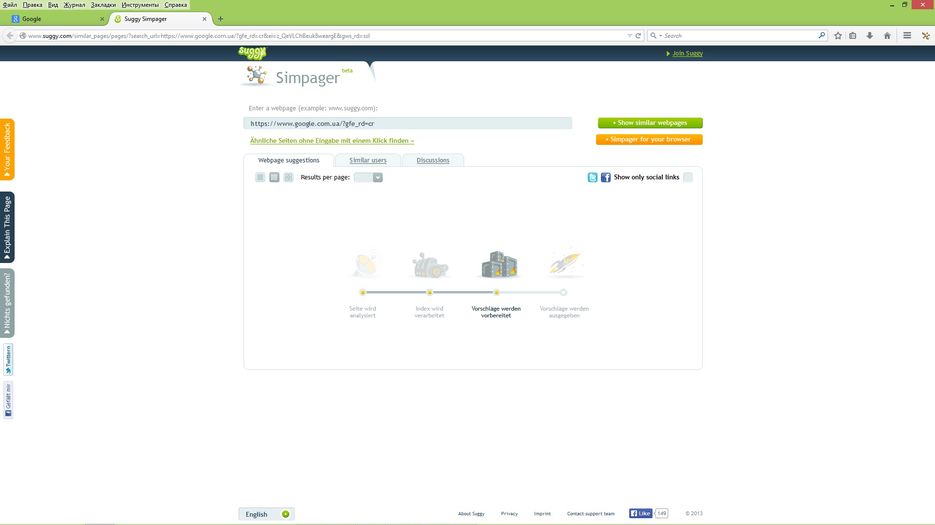Close the Suggy Simpager tab
The height and width of the screenshot is (525, 935).
point(205,19)
